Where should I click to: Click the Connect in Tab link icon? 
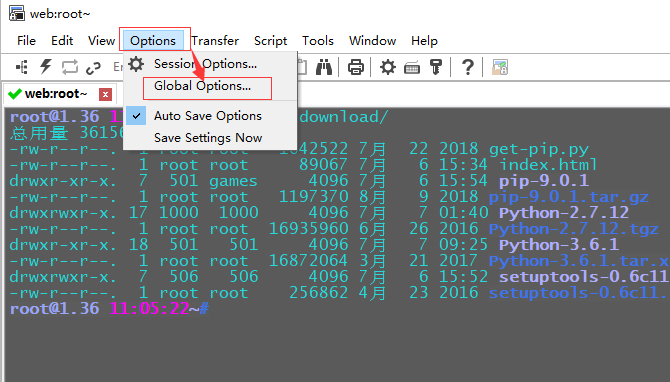[x=93, y=68]
